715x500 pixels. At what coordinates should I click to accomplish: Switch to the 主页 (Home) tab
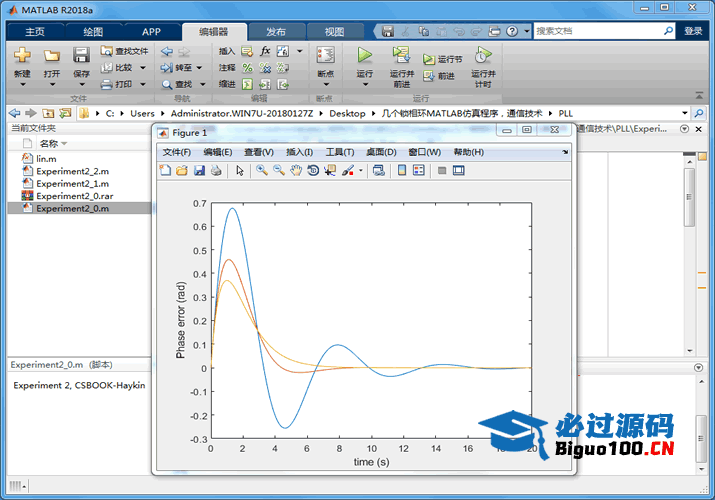tap(35, 31)
